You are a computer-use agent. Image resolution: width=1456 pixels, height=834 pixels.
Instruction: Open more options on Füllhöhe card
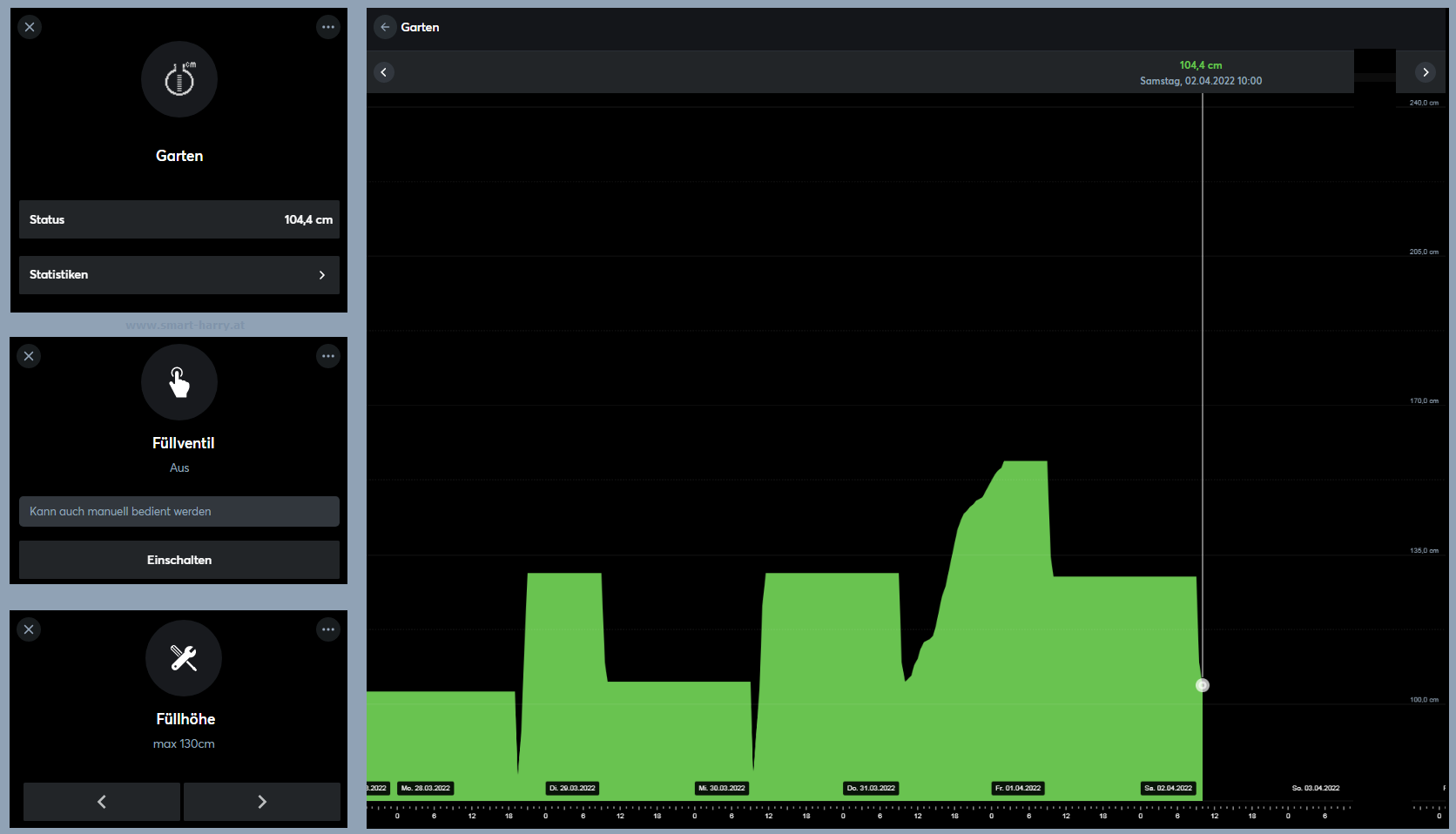[327, 629]
